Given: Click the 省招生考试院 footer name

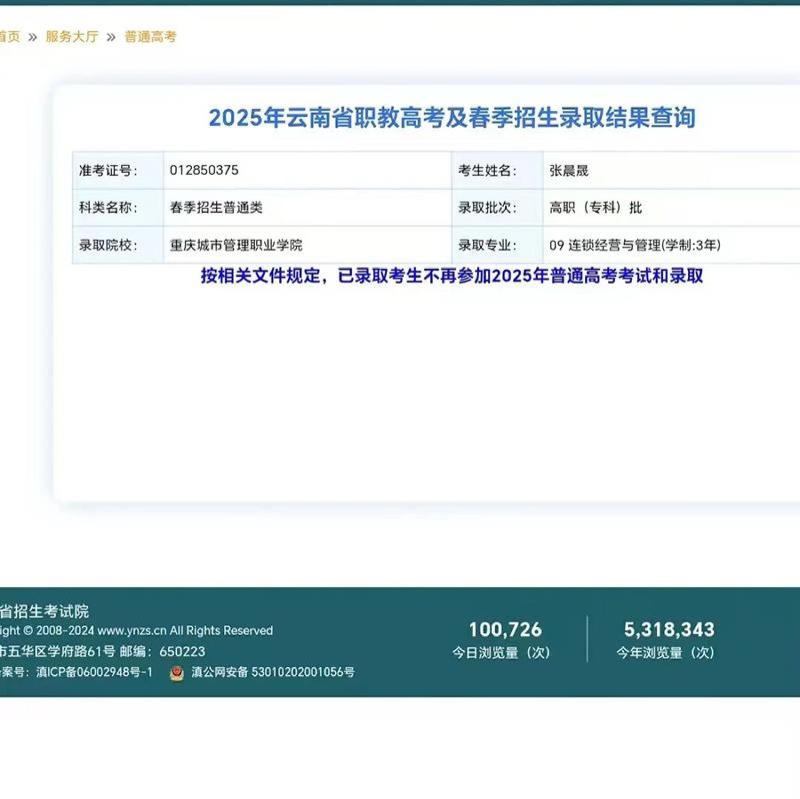Looking at the screenshot, I should (44, 610).
